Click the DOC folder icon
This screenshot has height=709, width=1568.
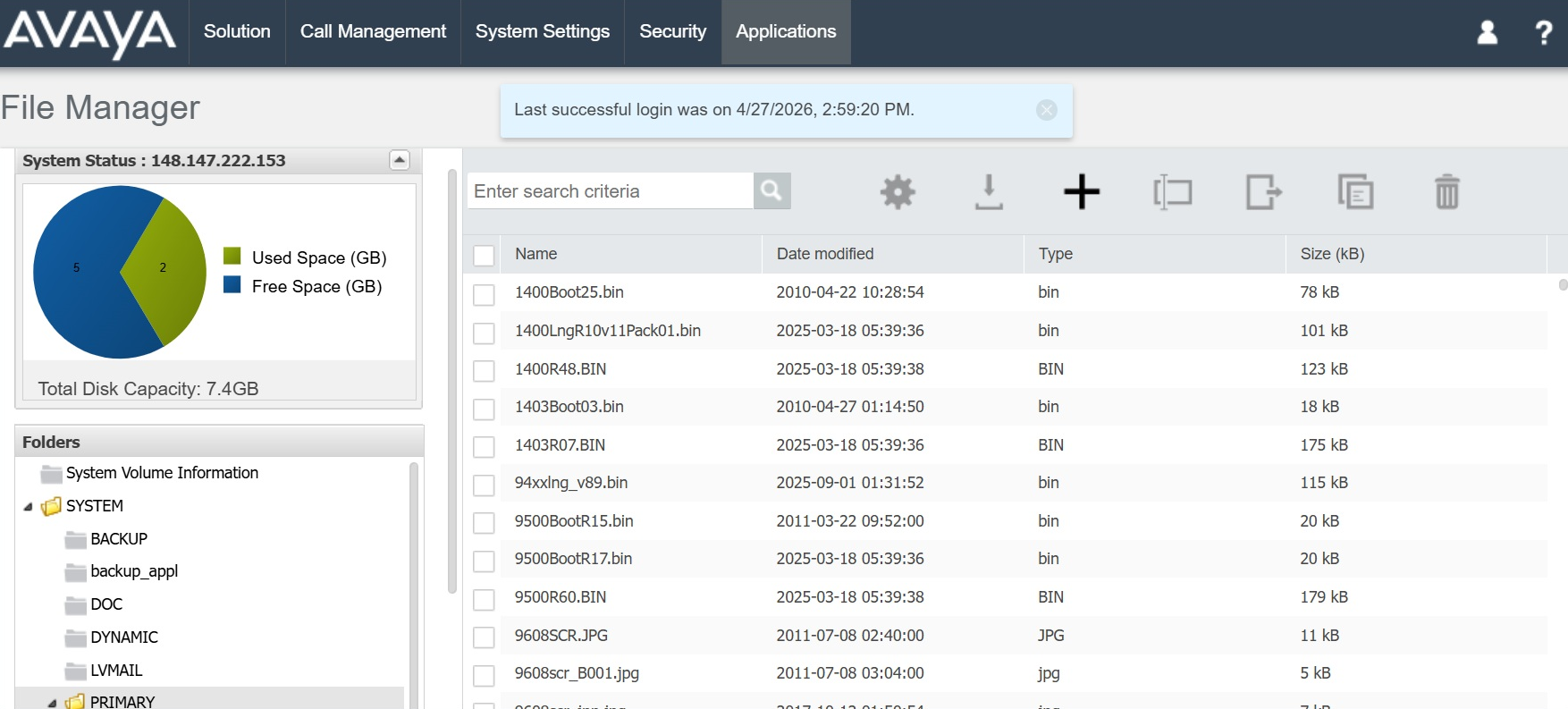pyautogui.click(x=76, y=604)
